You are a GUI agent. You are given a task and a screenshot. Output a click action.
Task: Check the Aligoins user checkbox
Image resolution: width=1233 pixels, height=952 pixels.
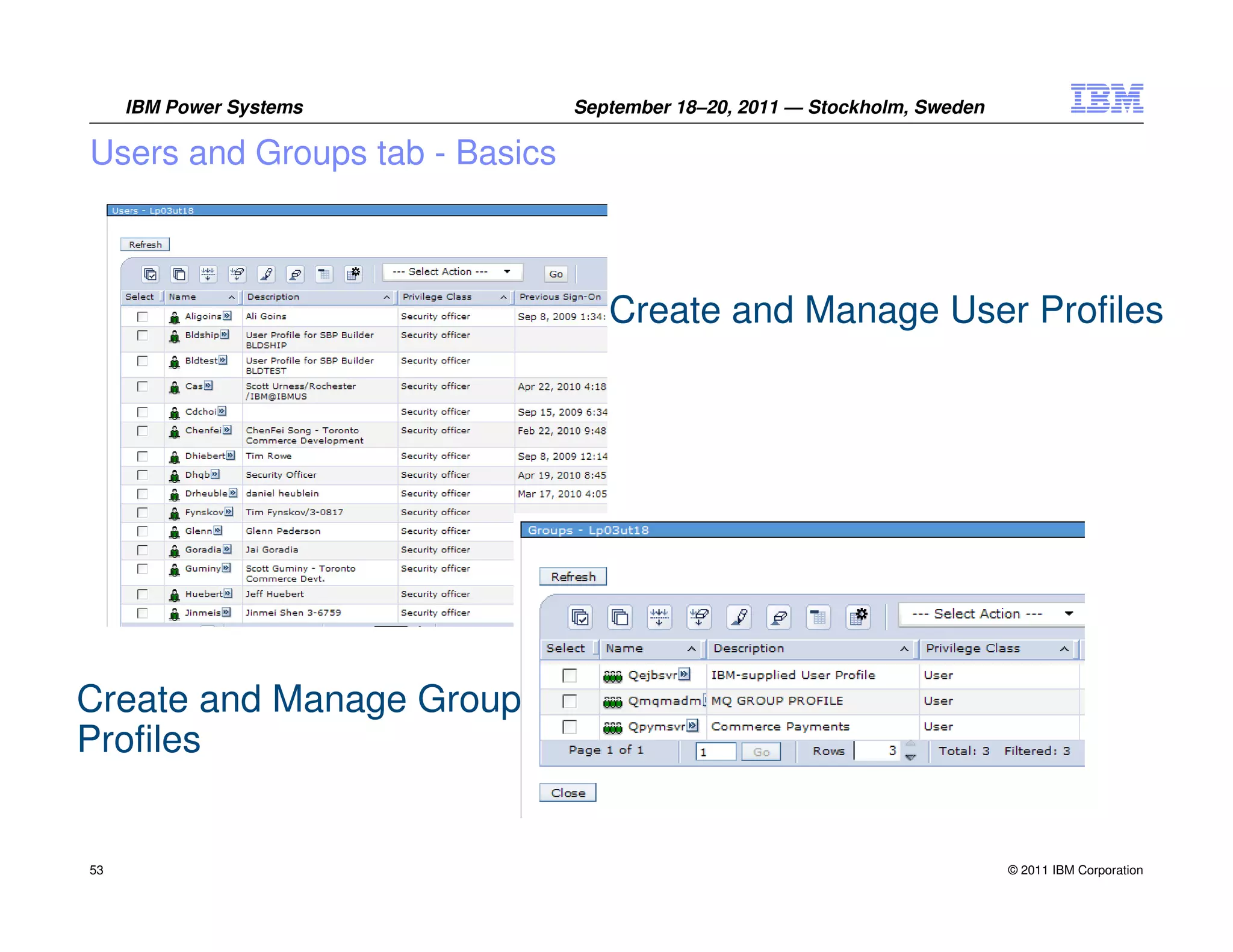(143, 317)
